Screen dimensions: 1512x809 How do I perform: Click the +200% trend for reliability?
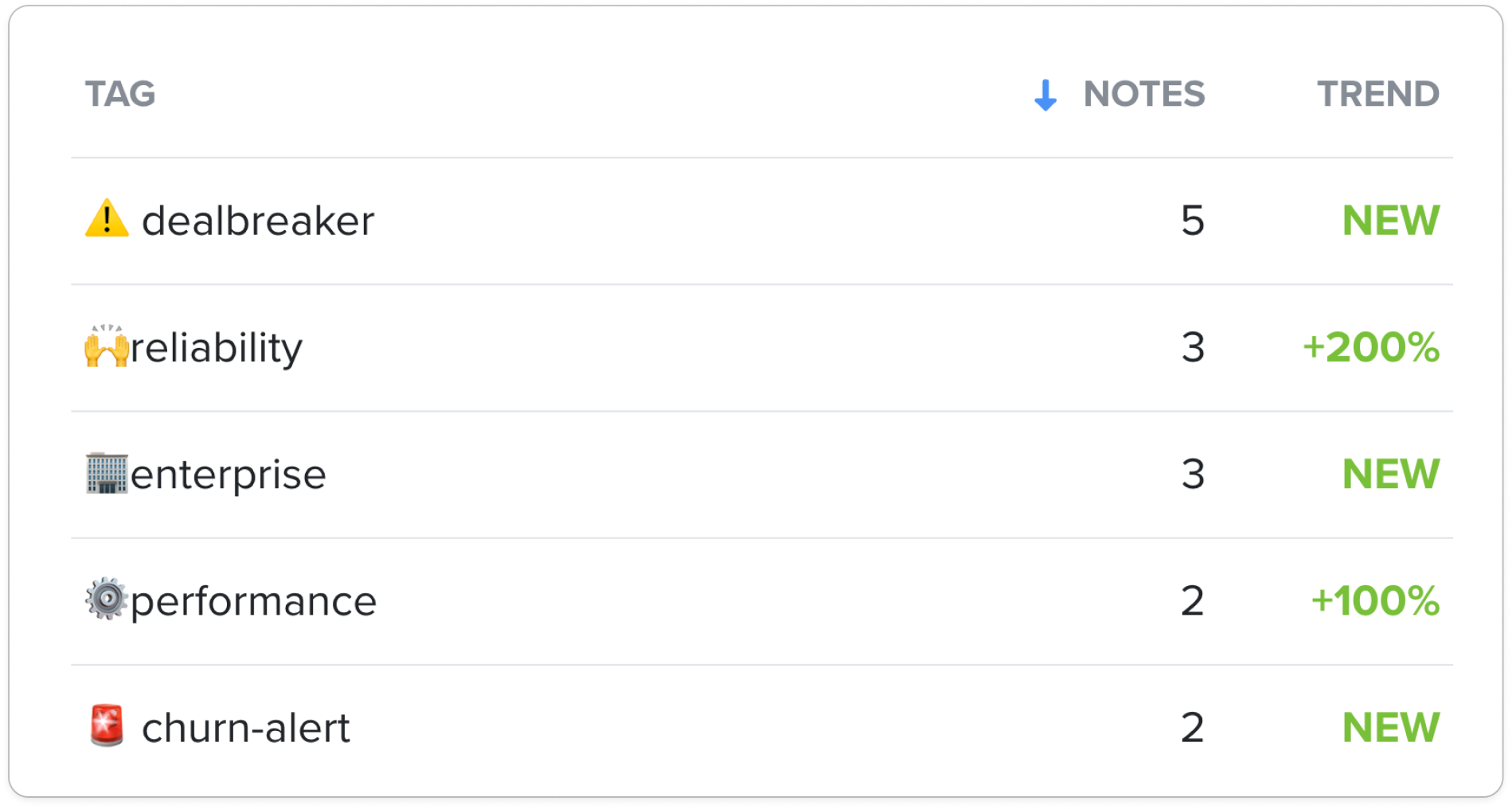click(x=1371, y=347)
